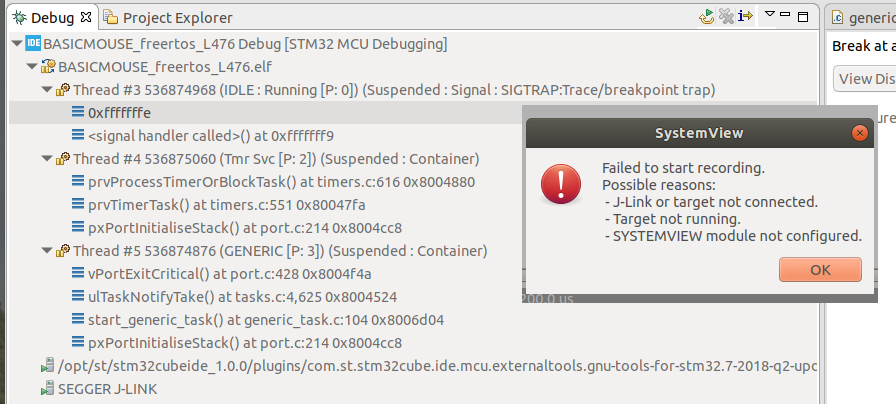Click the remove all terminated launches icon
This screenshot has width=896, height=404.
click(726, 17)
